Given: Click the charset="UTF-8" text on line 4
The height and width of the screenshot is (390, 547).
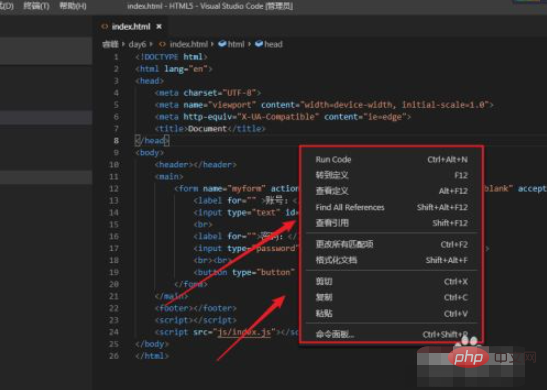Looking at the screenshot, I should [220, 93].
